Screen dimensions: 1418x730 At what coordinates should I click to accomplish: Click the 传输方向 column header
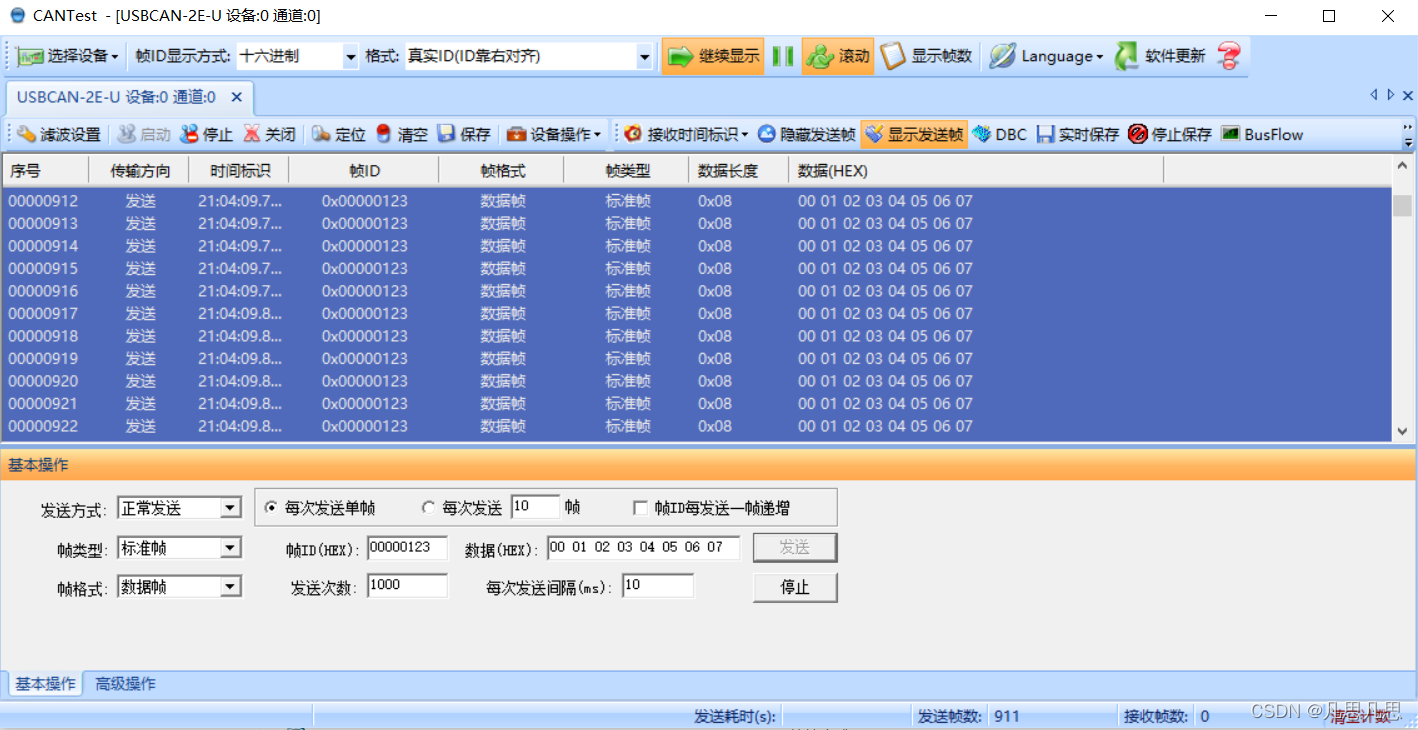140,171
